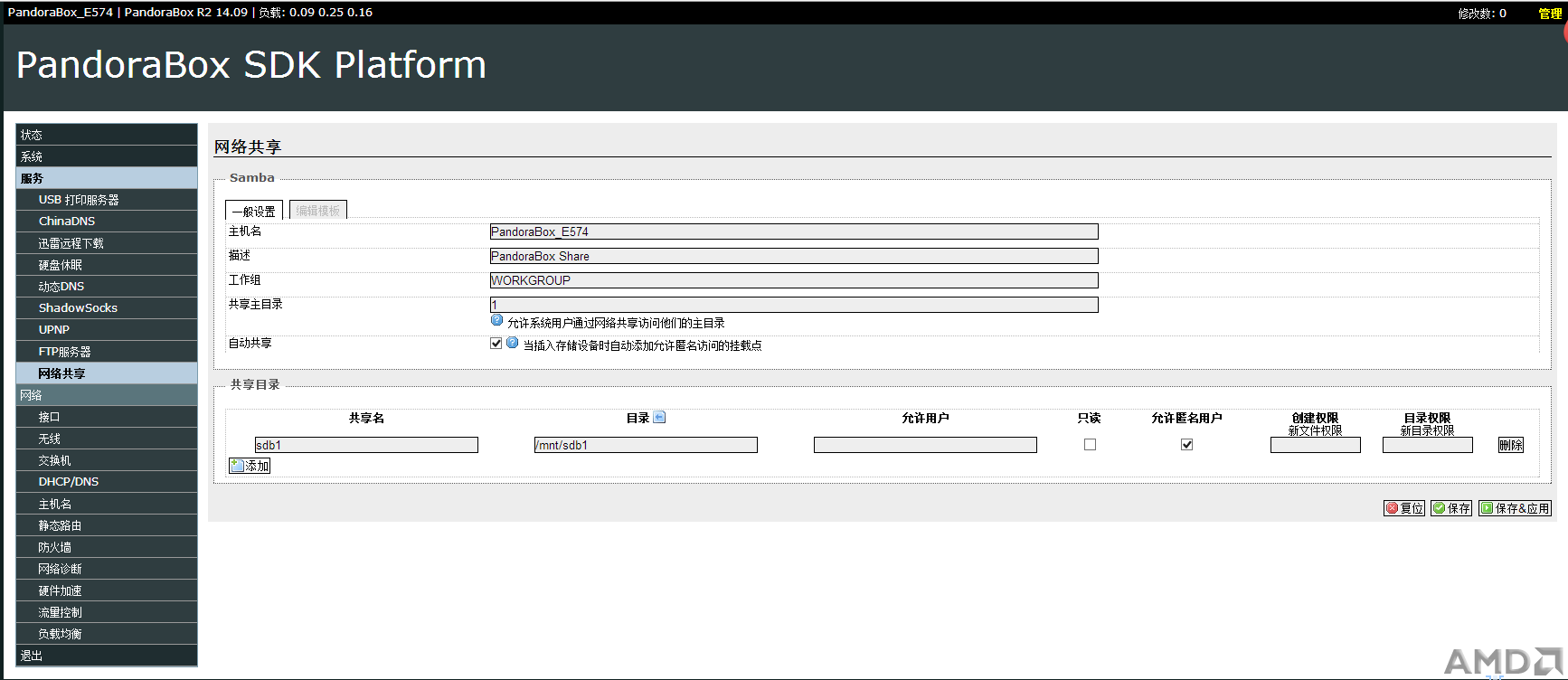This screenshot has height=680, width=1568.
Task: Click the directory browse icon next to 目录 header
Action: click(x=659, y=417)
